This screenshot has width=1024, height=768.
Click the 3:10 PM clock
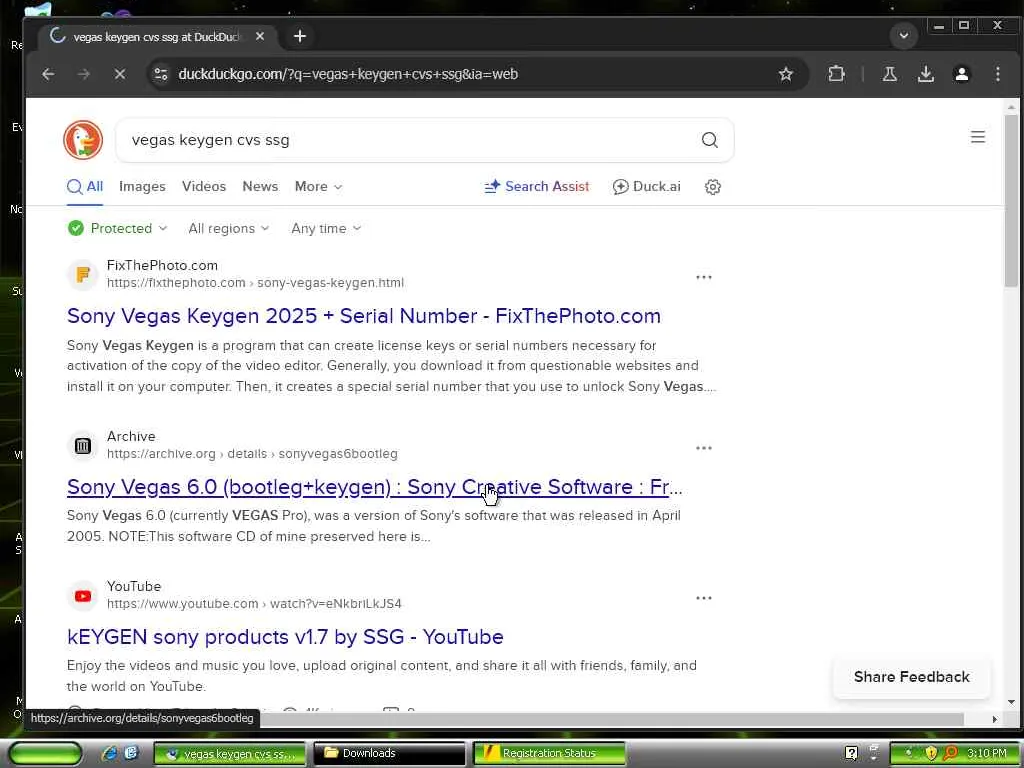tap(987, 753)
